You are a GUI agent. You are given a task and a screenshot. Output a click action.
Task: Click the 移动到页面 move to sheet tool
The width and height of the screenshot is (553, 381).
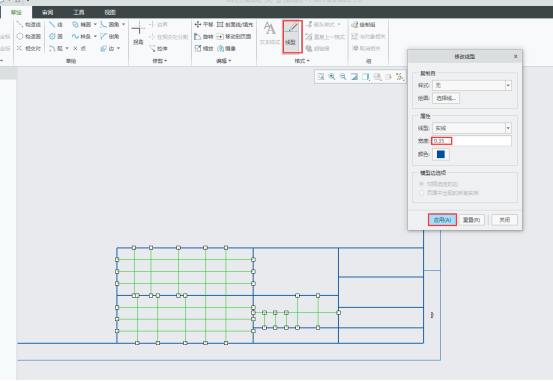point(234,36)
